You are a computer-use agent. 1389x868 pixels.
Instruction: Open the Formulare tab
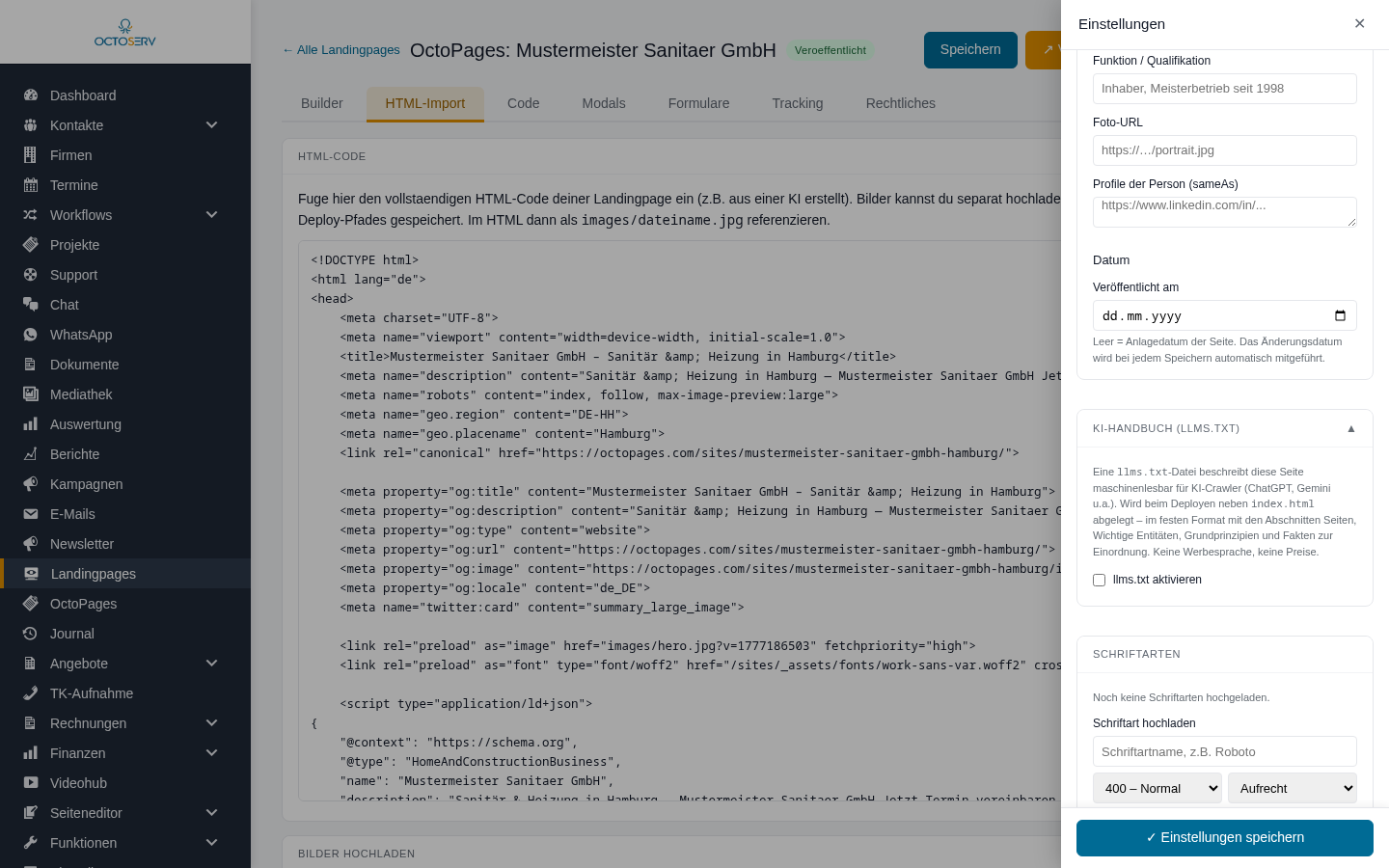[x=699, y=103]
